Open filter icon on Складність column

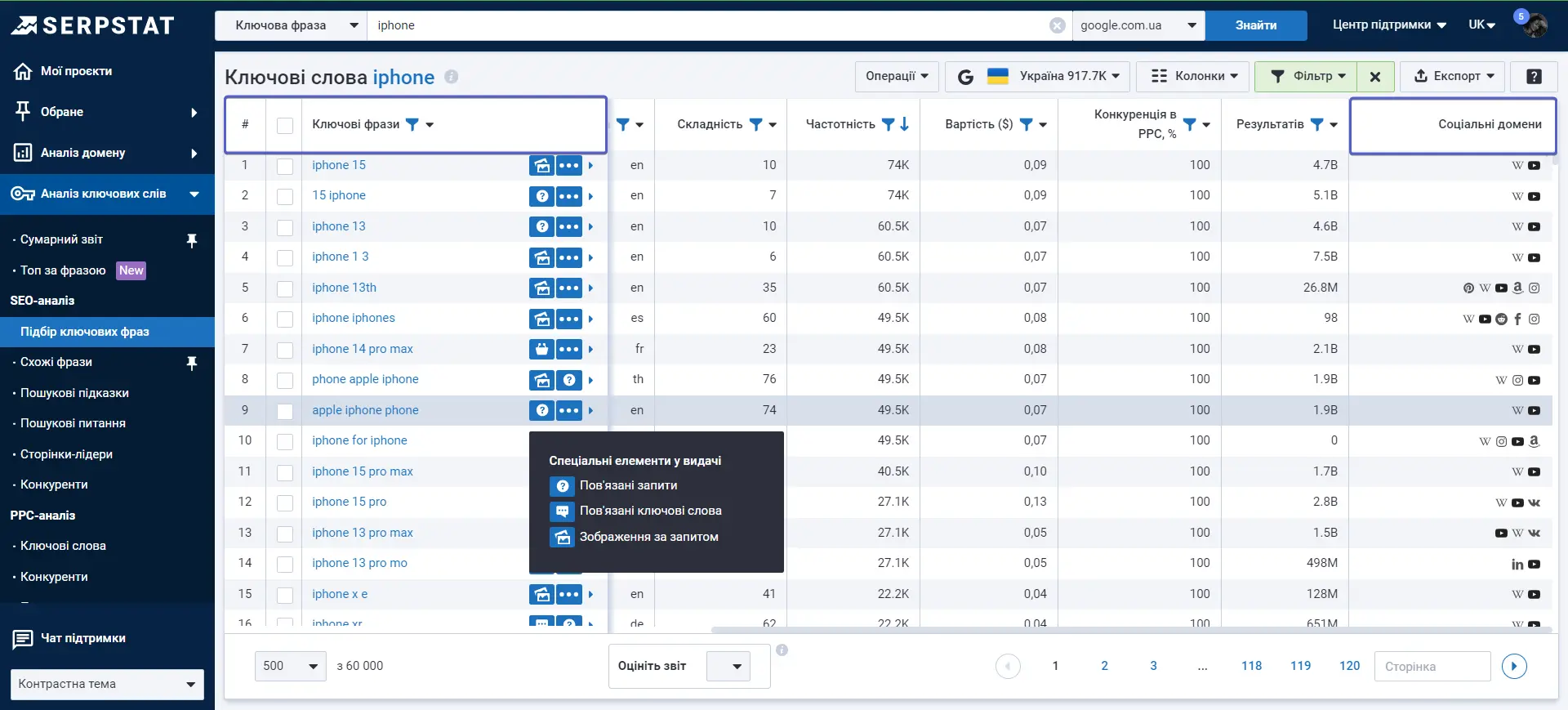click(755, 124)
